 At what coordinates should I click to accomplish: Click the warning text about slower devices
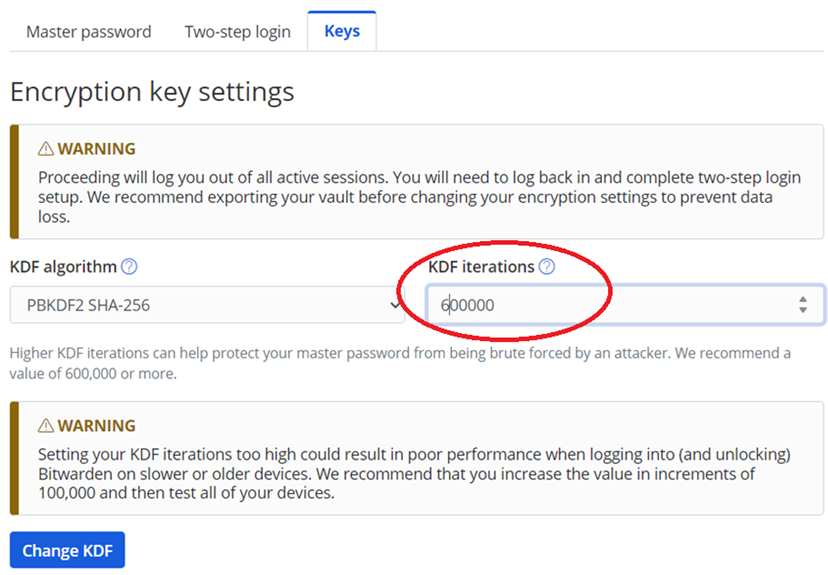click(400, 473)
